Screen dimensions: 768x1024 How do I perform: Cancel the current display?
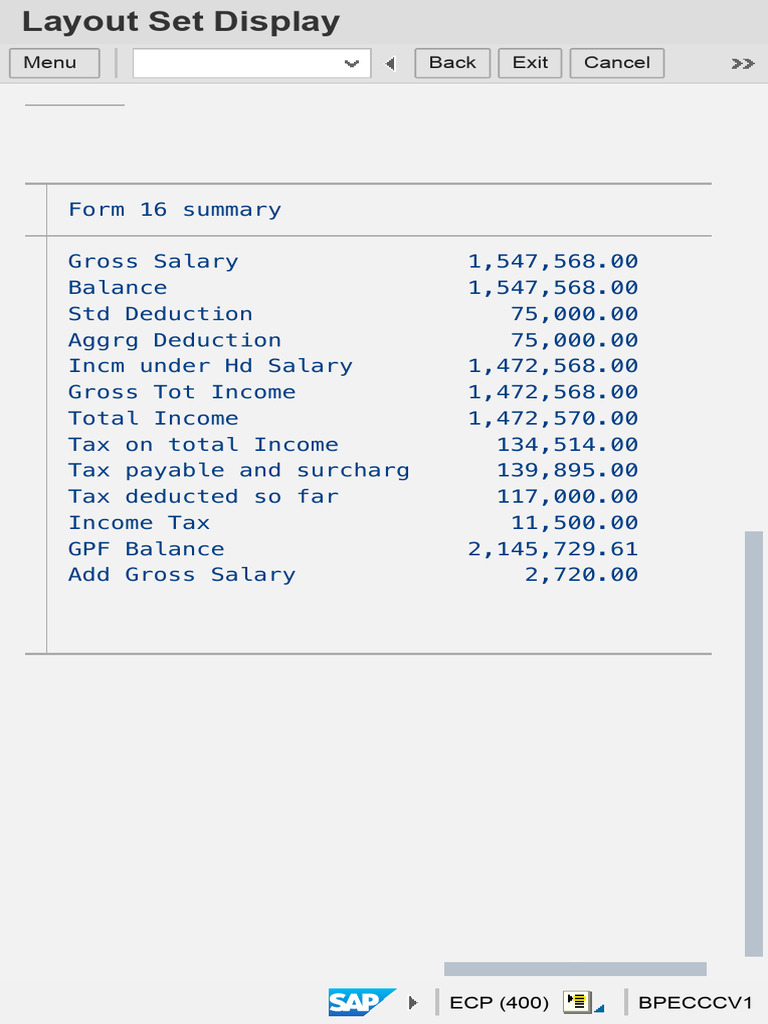(x=617, y=63)
